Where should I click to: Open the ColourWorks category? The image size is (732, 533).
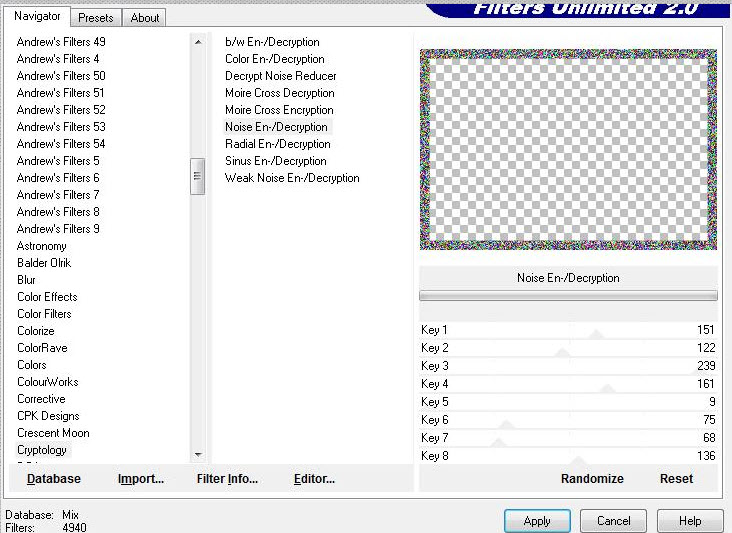coord(48,382)
